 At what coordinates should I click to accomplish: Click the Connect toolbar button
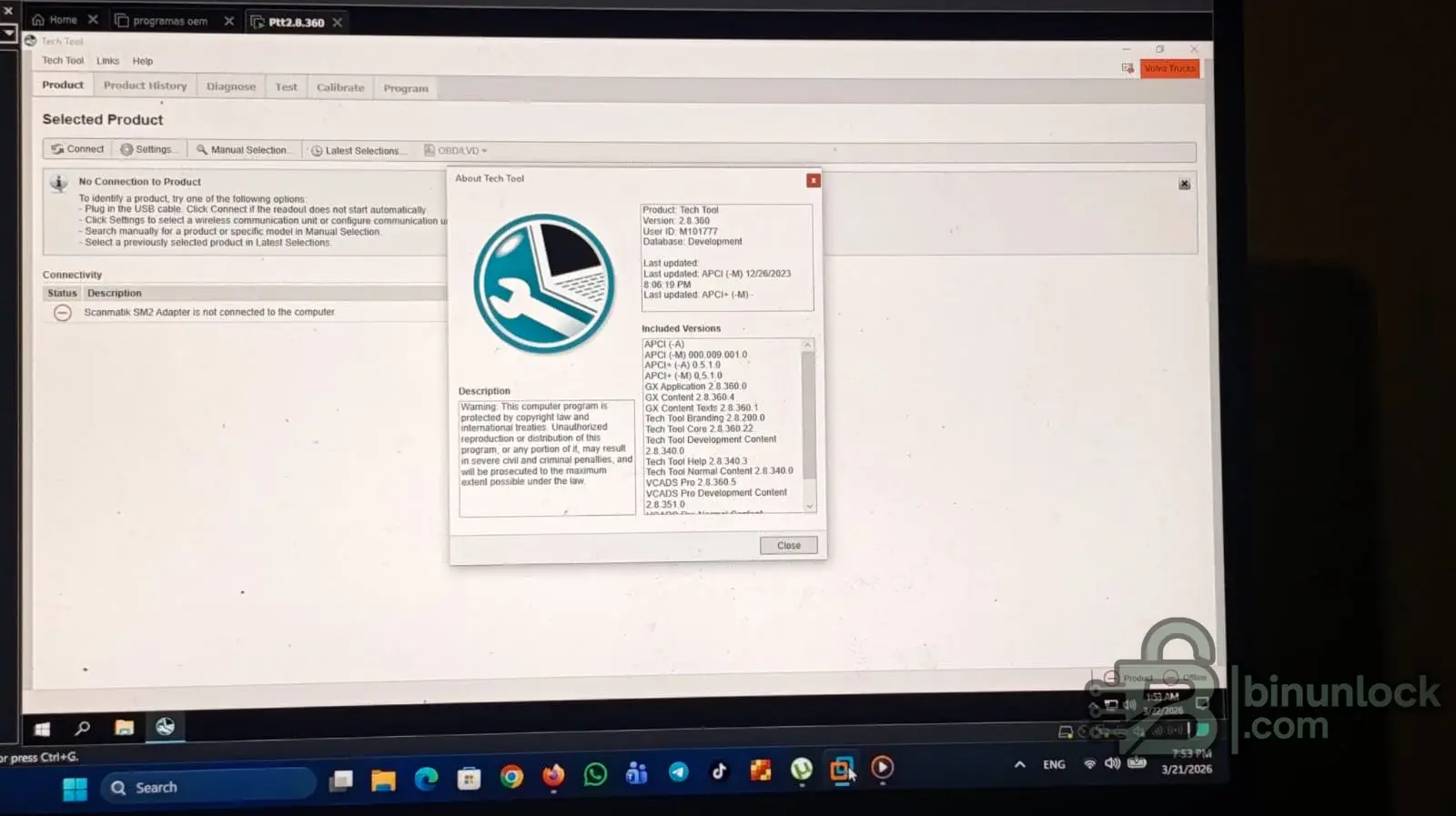77,149
